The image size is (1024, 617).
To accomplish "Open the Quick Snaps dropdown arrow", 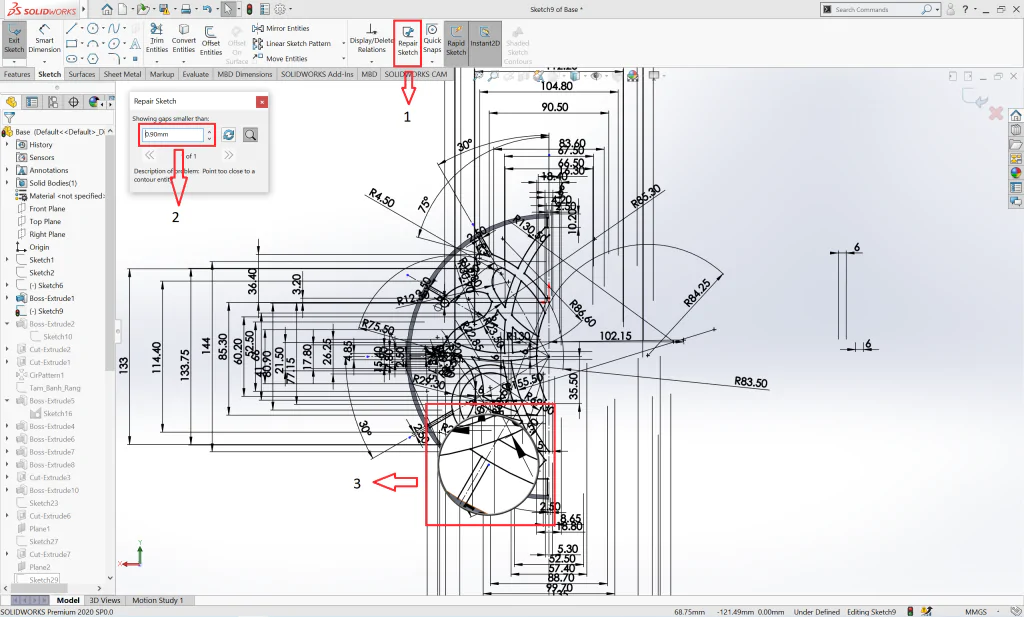I will point(432,61).
